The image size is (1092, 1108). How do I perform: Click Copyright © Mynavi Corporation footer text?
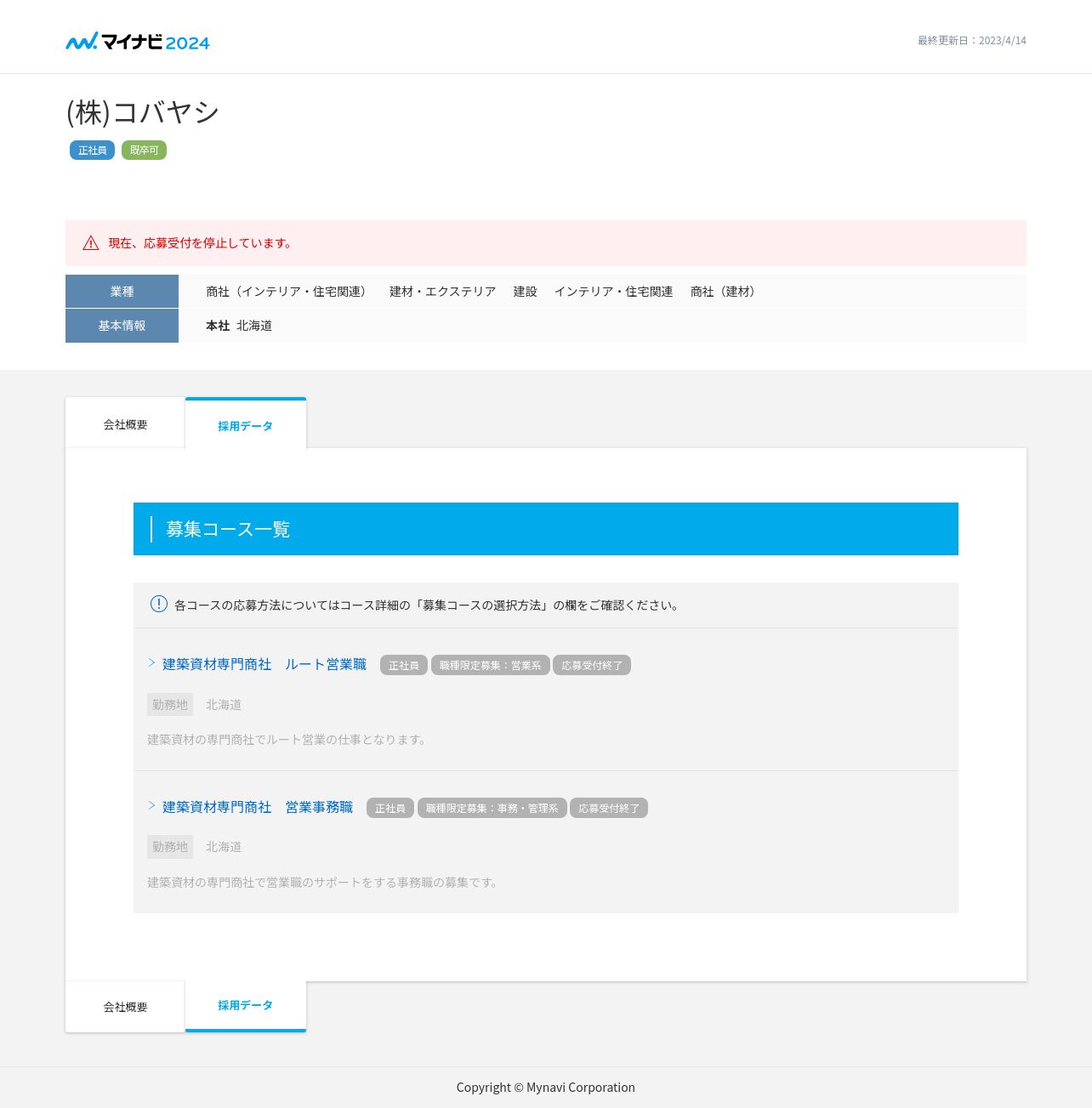pyautogui.click(x=546, y=1088)
